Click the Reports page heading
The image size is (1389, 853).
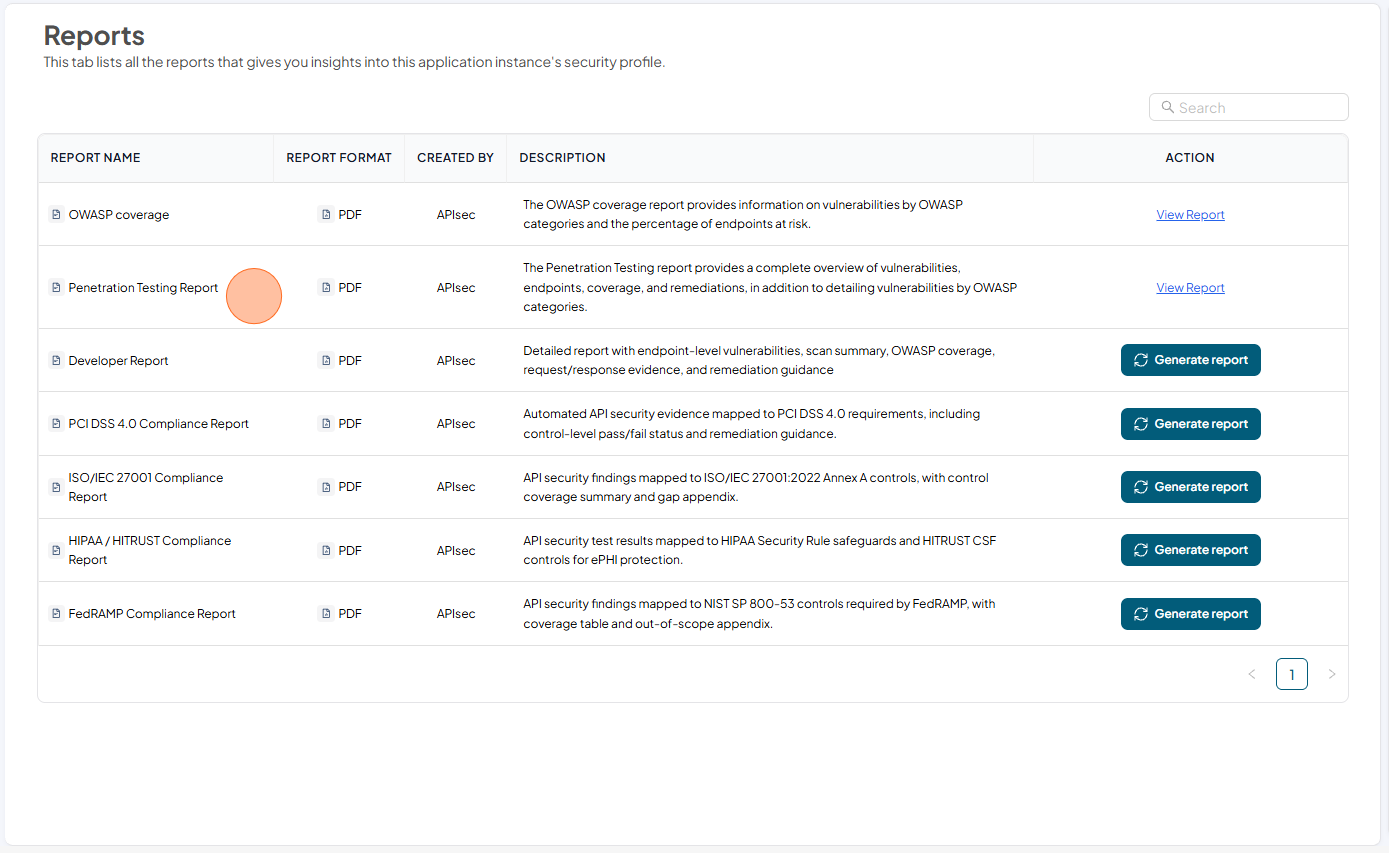[94, 36]
